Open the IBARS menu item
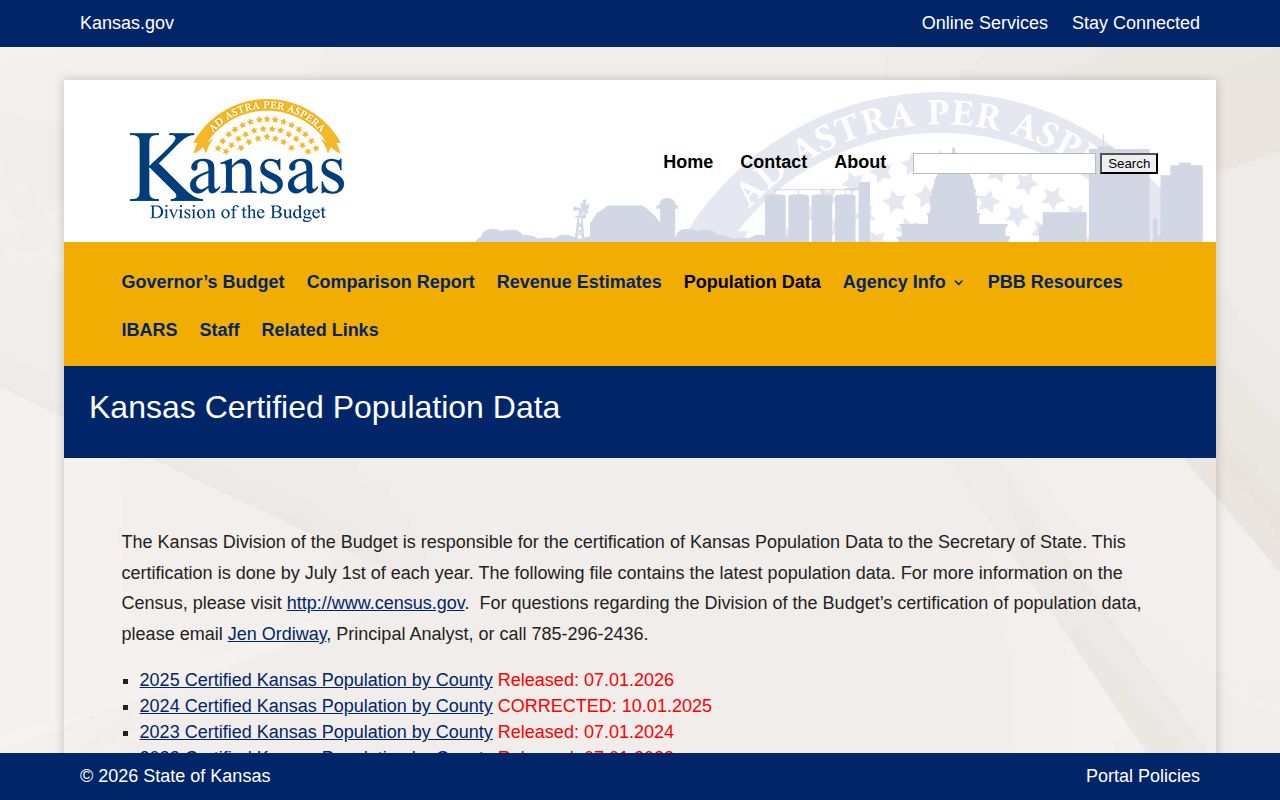Image resolution: width=1280 pixels, height=800 pixels. click(x=150, y=330)
